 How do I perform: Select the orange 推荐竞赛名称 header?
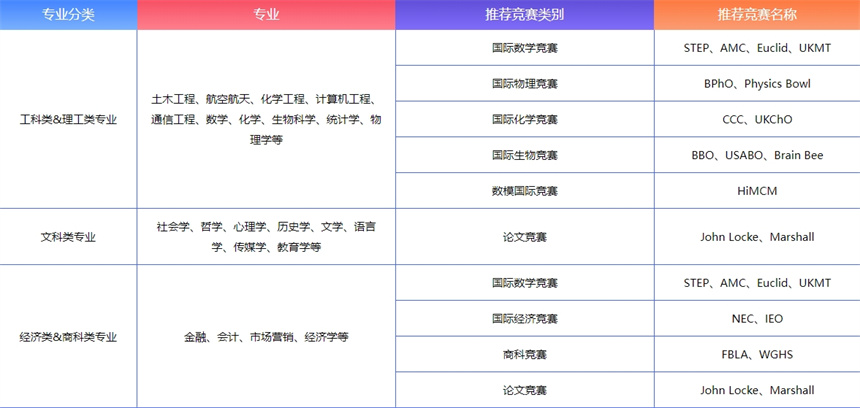click(757, 15)
